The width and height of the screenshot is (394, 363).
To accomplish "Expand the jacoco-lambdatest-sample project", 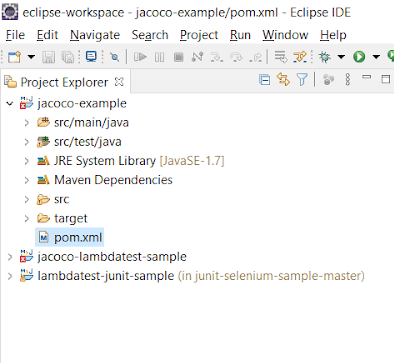I will pyautogui.click(x=10, y=257).
